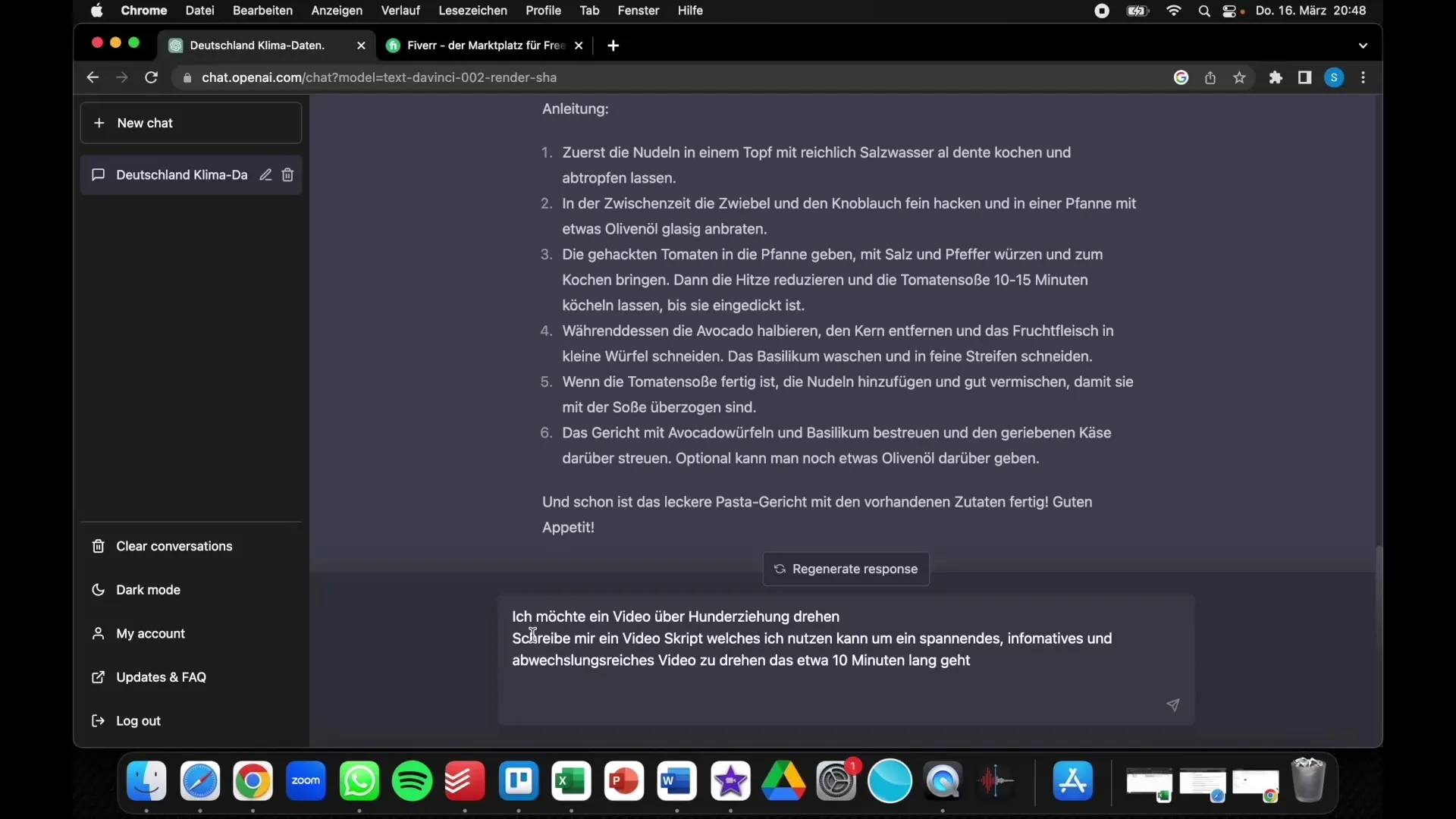Open the Deutschland Klima-Da conversation
This screenshot has width=1456, height=819.
tap(182, 175)
